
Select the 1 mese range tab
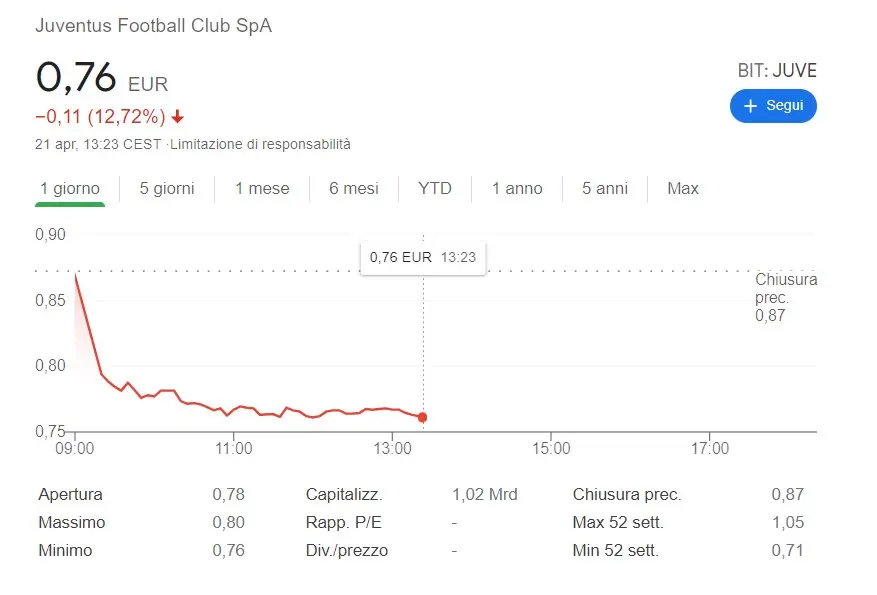(262, 188)
